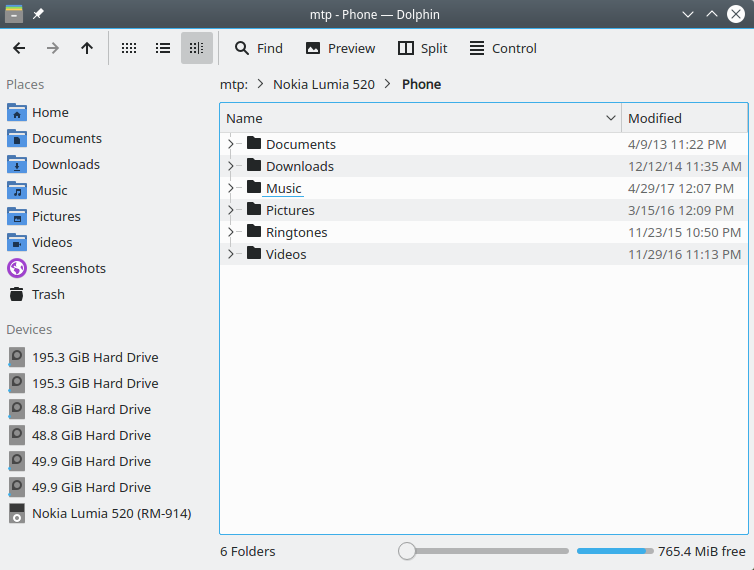
Task: Expand the Ringtones folder tree arrow
Action: pyautogui.click(x=230, y=232)
